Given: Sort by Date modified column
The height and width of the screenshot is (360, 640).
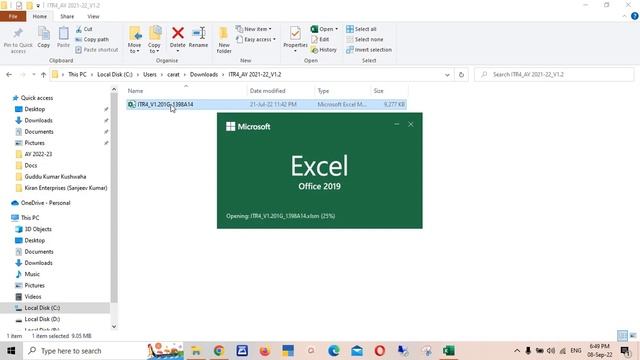Looking at the screenshot, I should [x=267, y=91].
